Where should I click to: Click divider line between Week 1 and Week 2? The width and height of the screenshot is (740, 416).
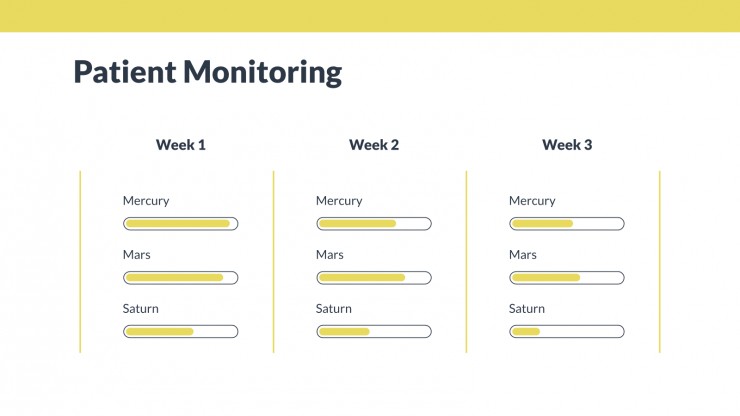(273, 262)
